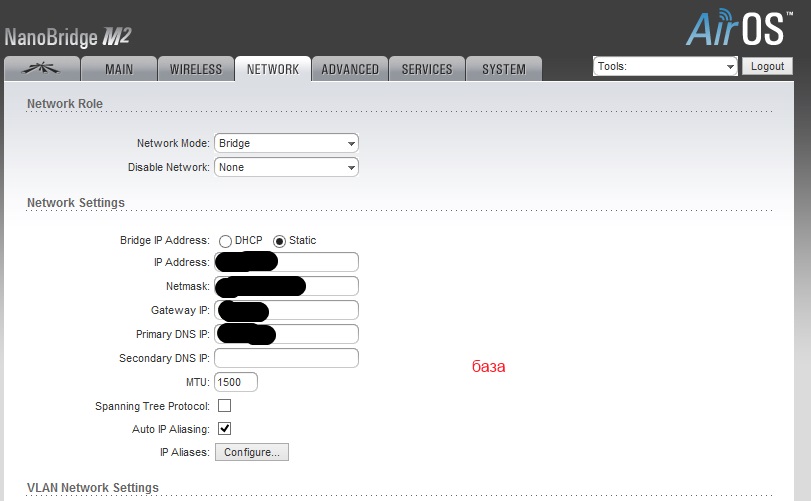Viewport: 811px width, 501px height.
Task: Open the Ubiquiti logo tab
Action: coord(42,69)
